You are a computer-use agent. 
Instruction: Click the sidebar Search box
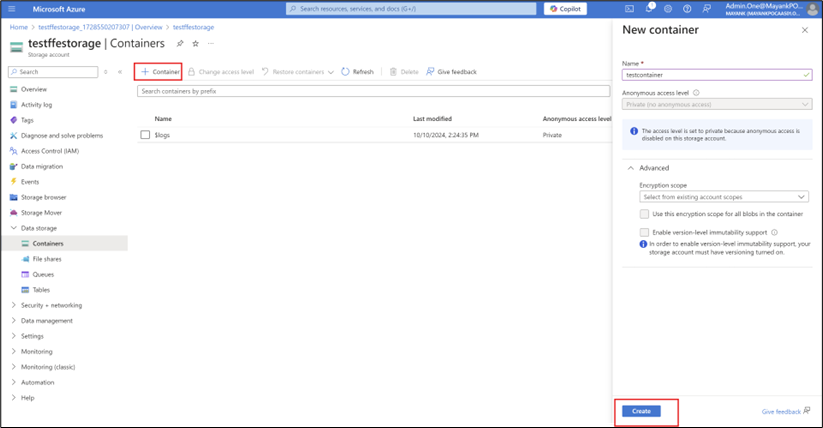point(53,72)
